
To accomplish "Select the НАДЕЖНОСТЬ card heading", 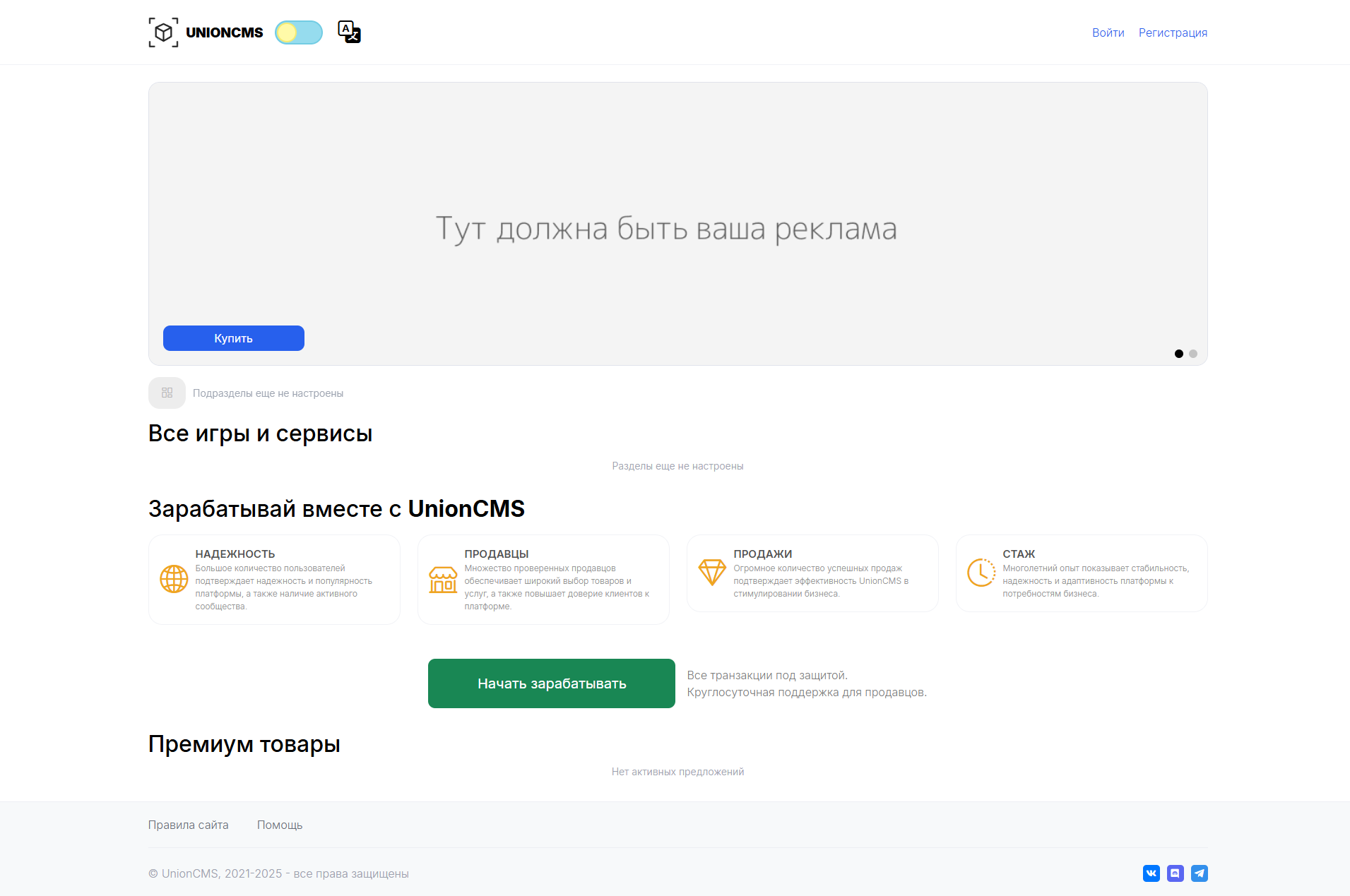I will point(235,554).
